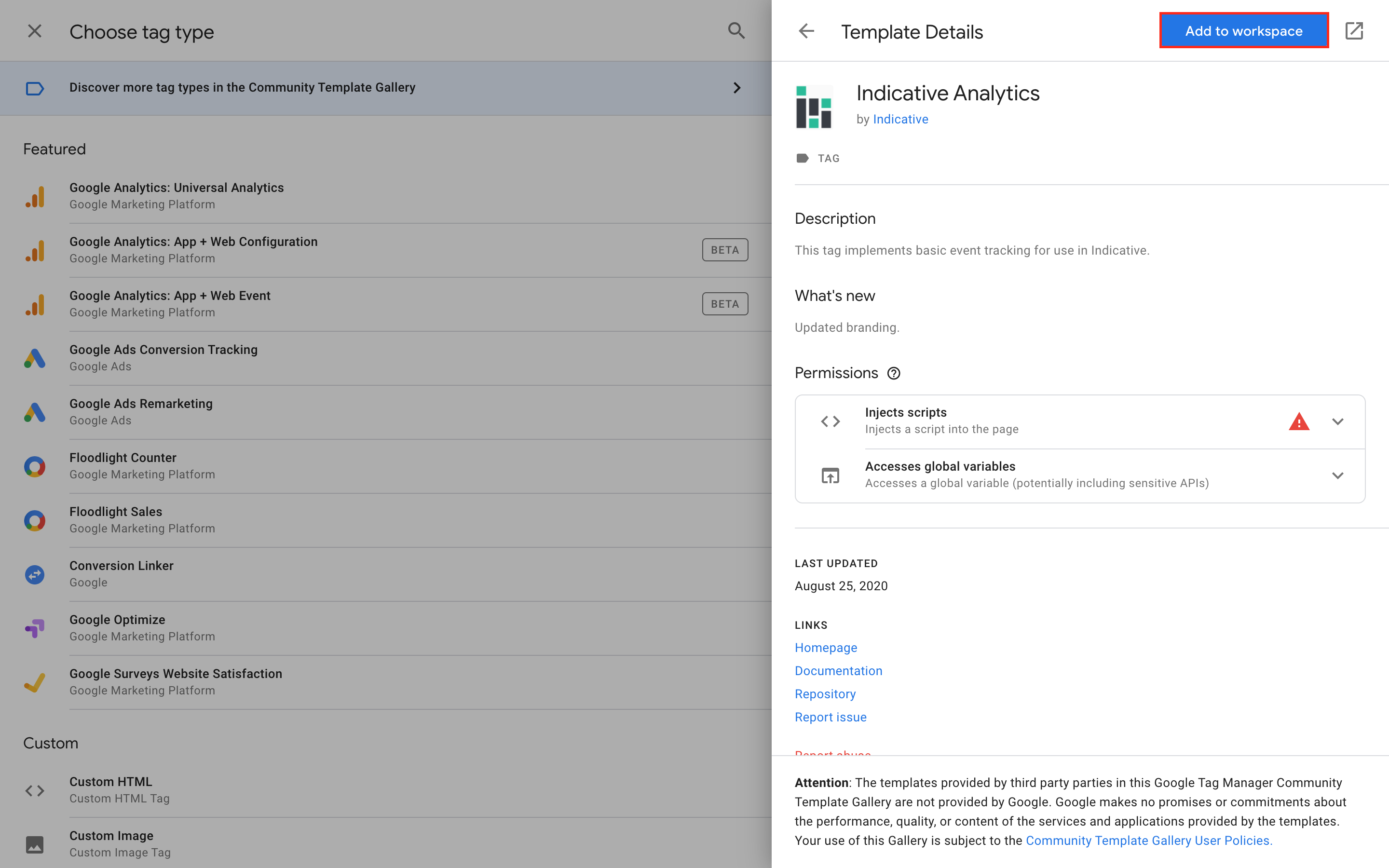Click the Indicative Analytics template logo

[813, 106]
